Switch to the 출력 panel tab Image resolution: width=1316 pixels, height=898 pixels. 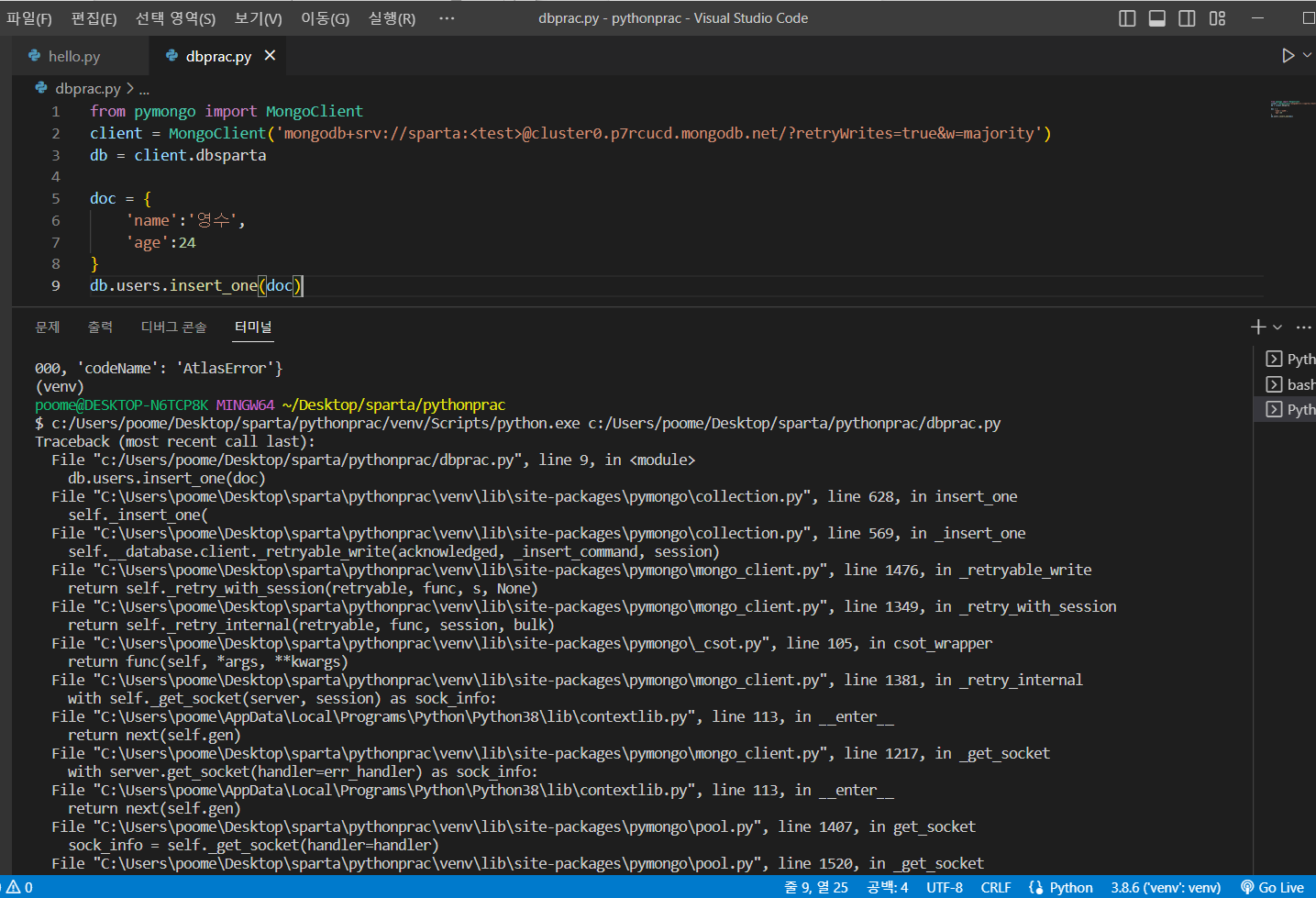click(100, 327)
